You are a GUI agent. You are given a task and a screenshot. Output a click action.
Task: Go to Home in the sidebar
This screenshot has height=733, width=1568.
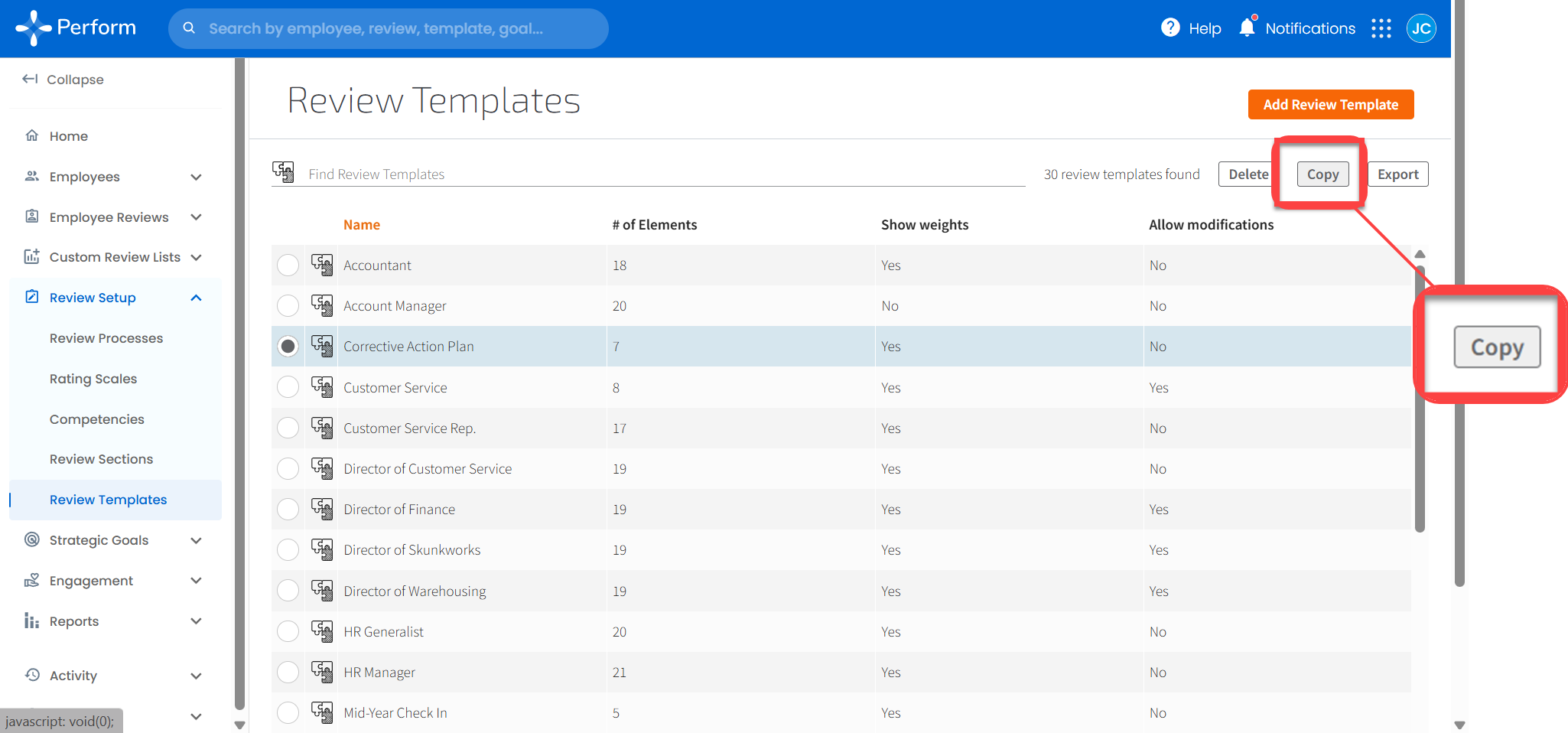69,135
